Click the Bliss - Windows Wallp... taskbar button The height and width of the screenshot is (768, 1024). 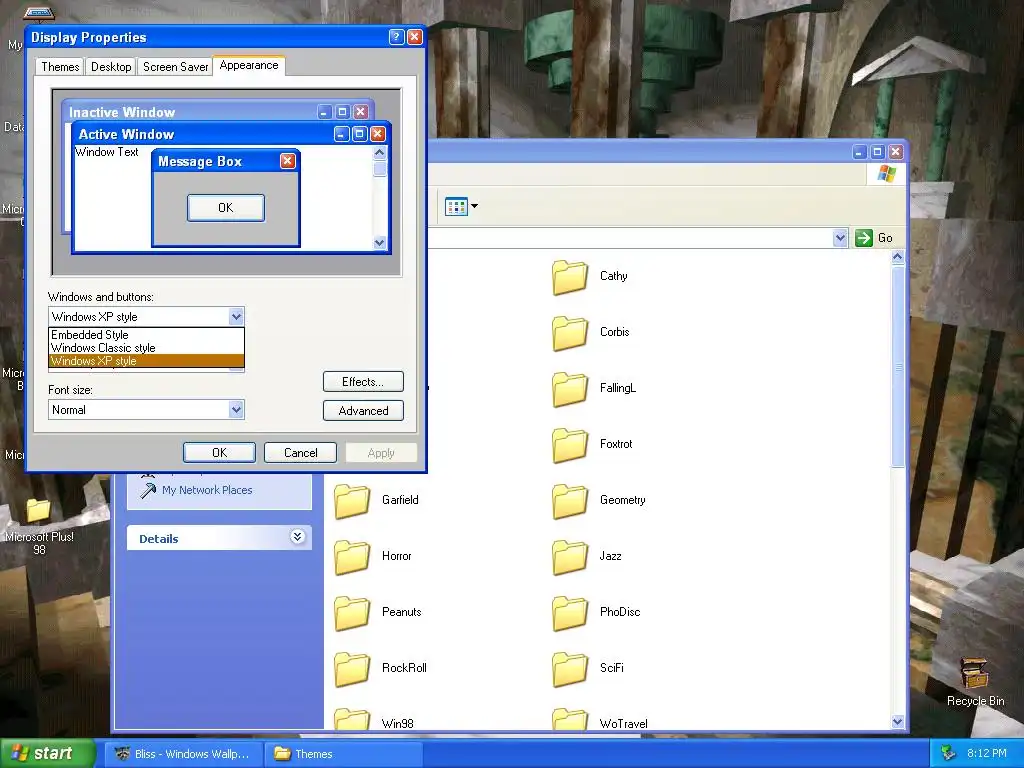click(x=184, y=754)
